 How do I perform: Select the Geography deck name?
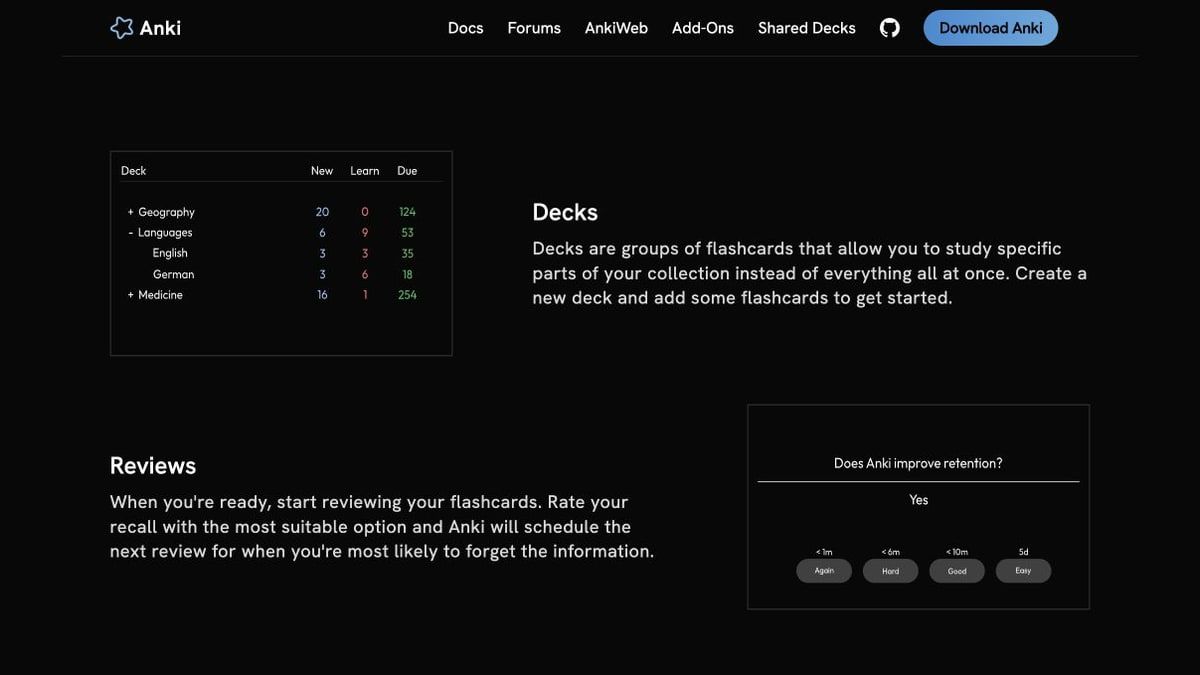166,212
